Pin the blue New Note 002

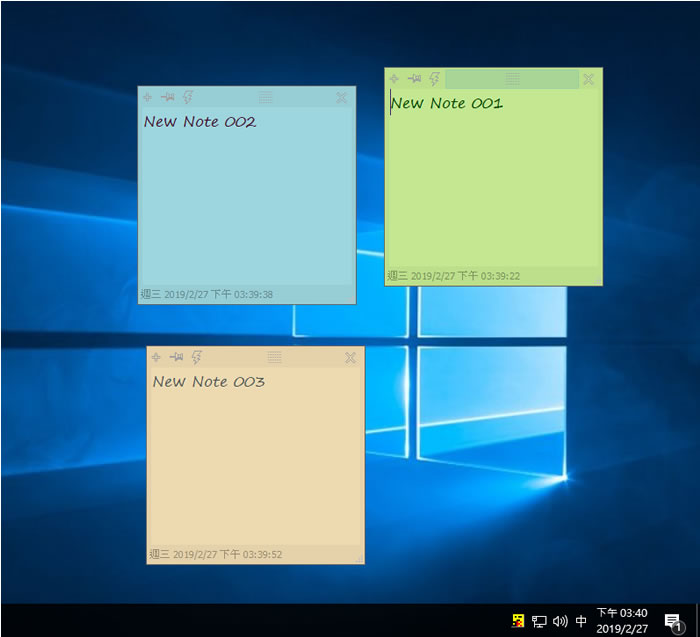coord(167,98)
